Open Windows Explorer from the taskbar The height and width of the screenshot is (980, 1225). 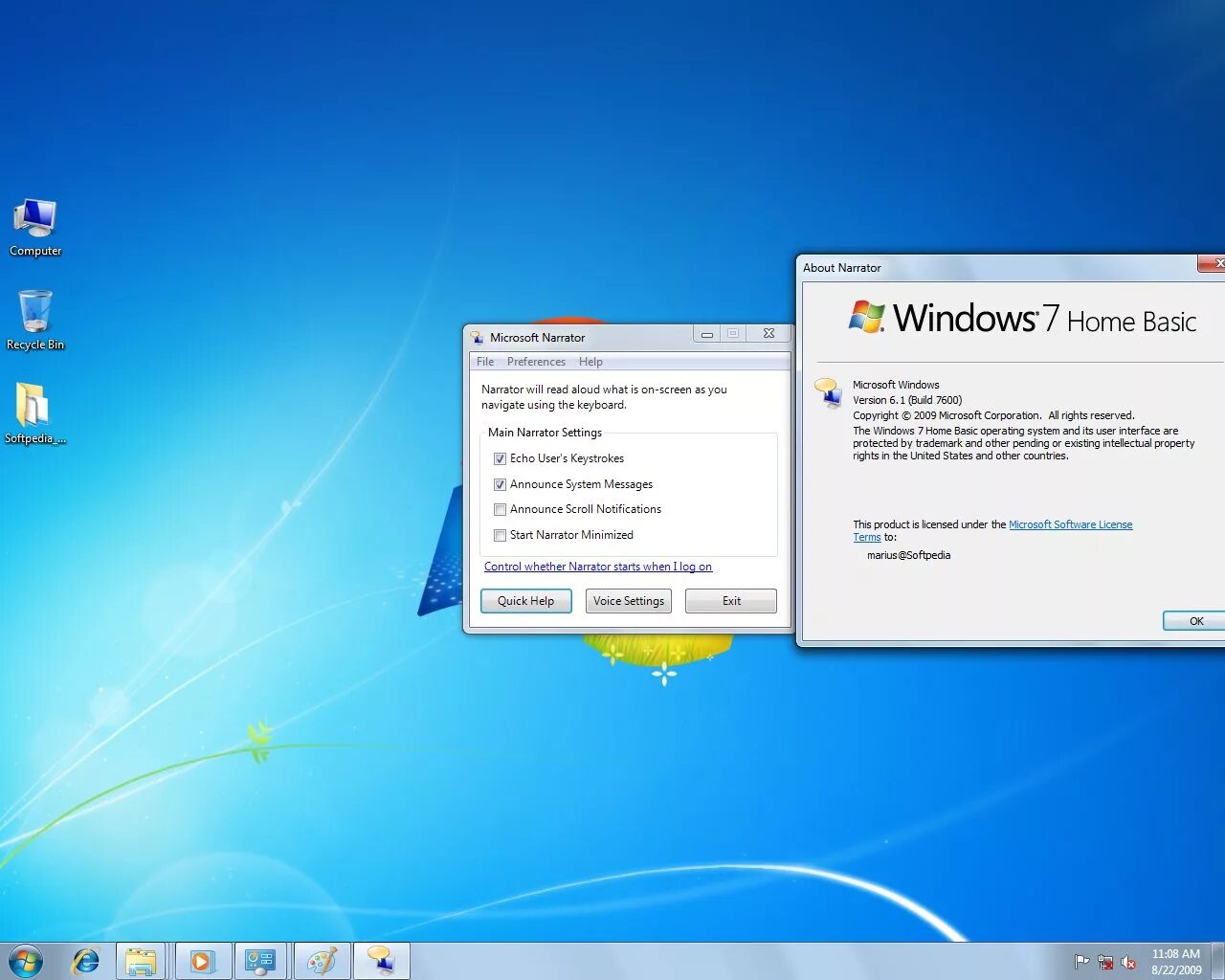pos(141,961)
